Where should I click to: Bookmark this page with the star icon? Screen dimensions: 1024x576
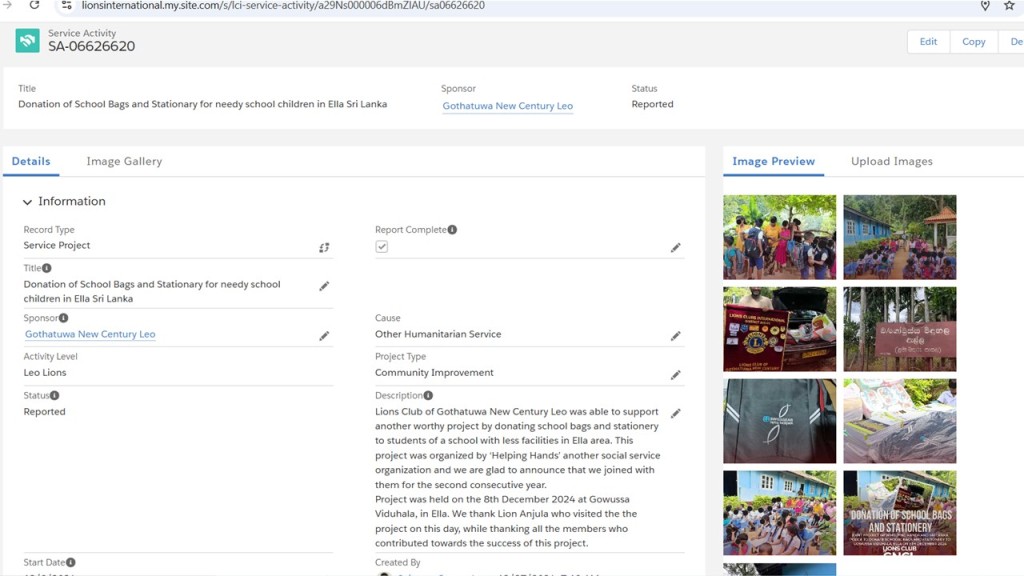1009,5
